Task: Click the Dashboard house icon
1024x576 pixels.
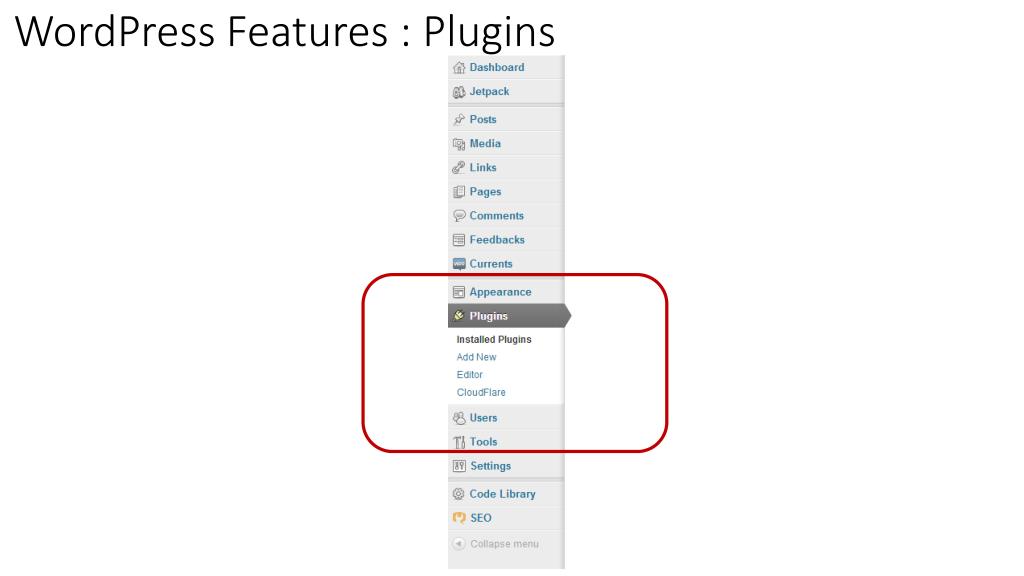Action: pos(459,67)
